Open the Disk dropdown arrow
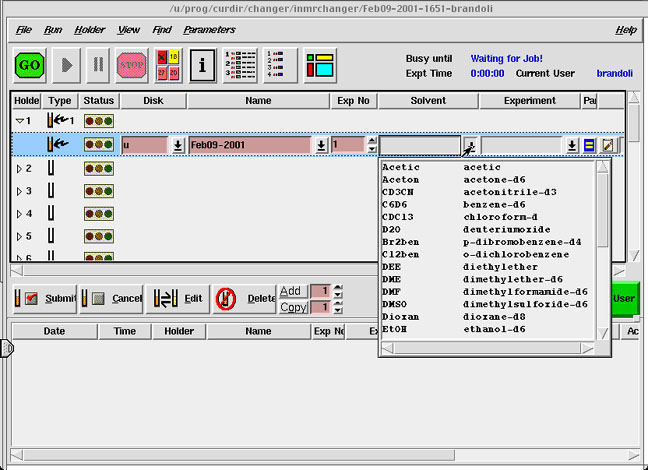This screenshot has height=470, width=648. click(x=177, y=145)
